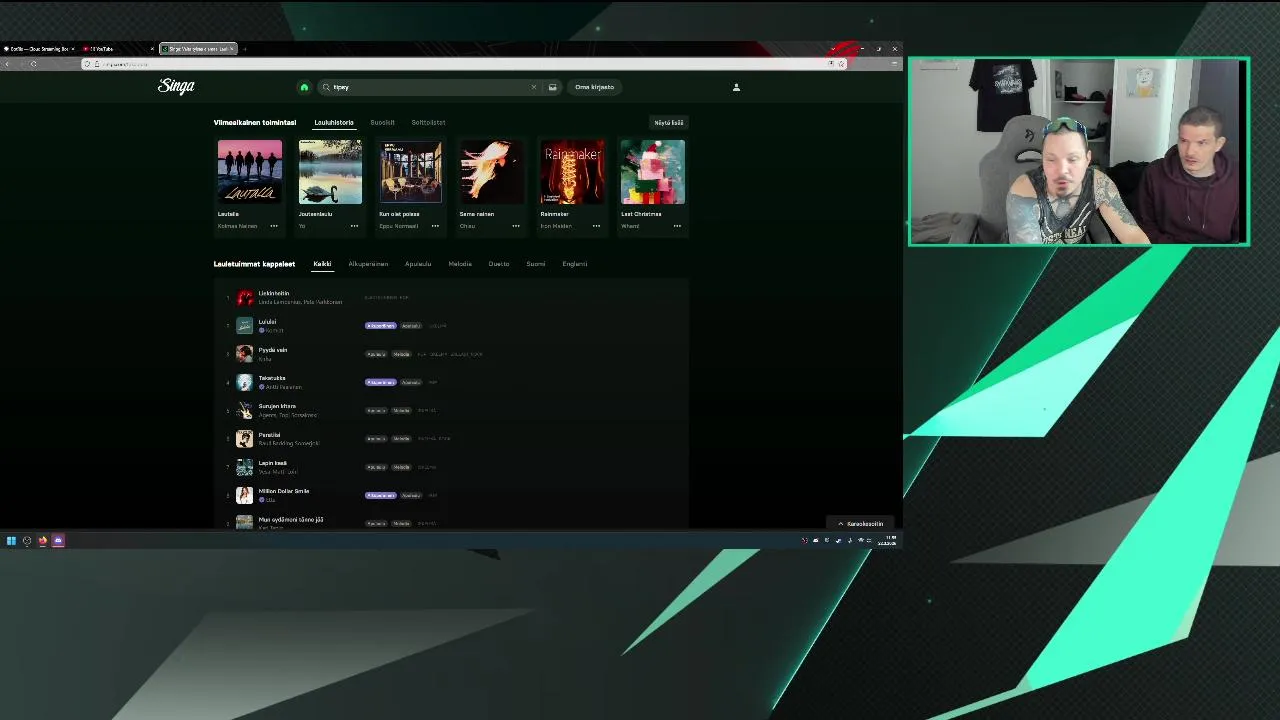Open the Windows Start menu
The width and height of the screenshot is (1280, 720).
click(x=11, y=541)
